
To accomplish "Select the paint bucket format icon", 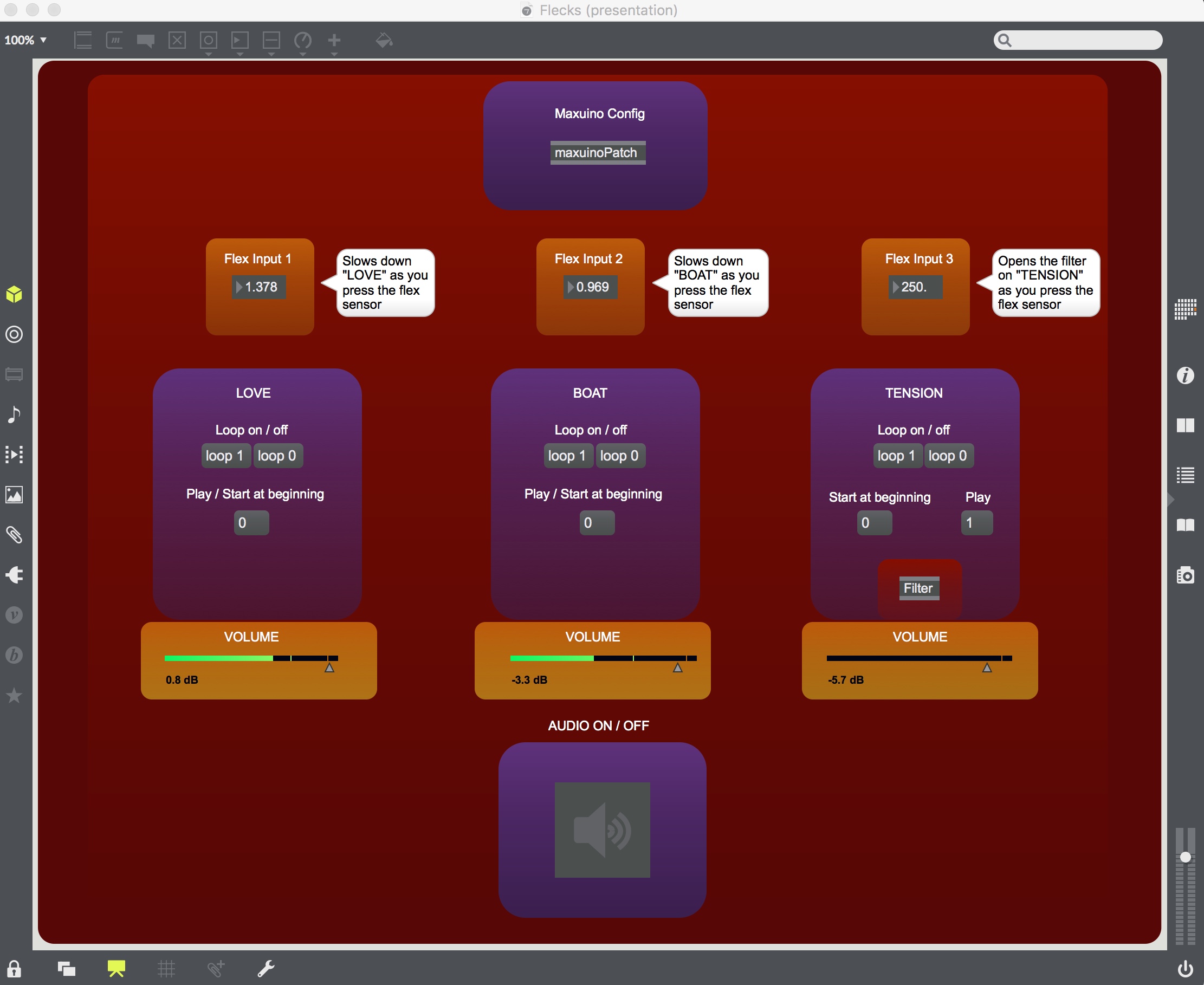I will tap(384, 40).
